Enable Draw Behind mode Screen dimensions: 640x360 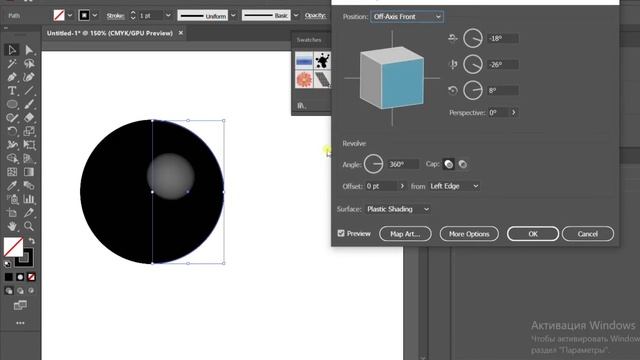20,291
